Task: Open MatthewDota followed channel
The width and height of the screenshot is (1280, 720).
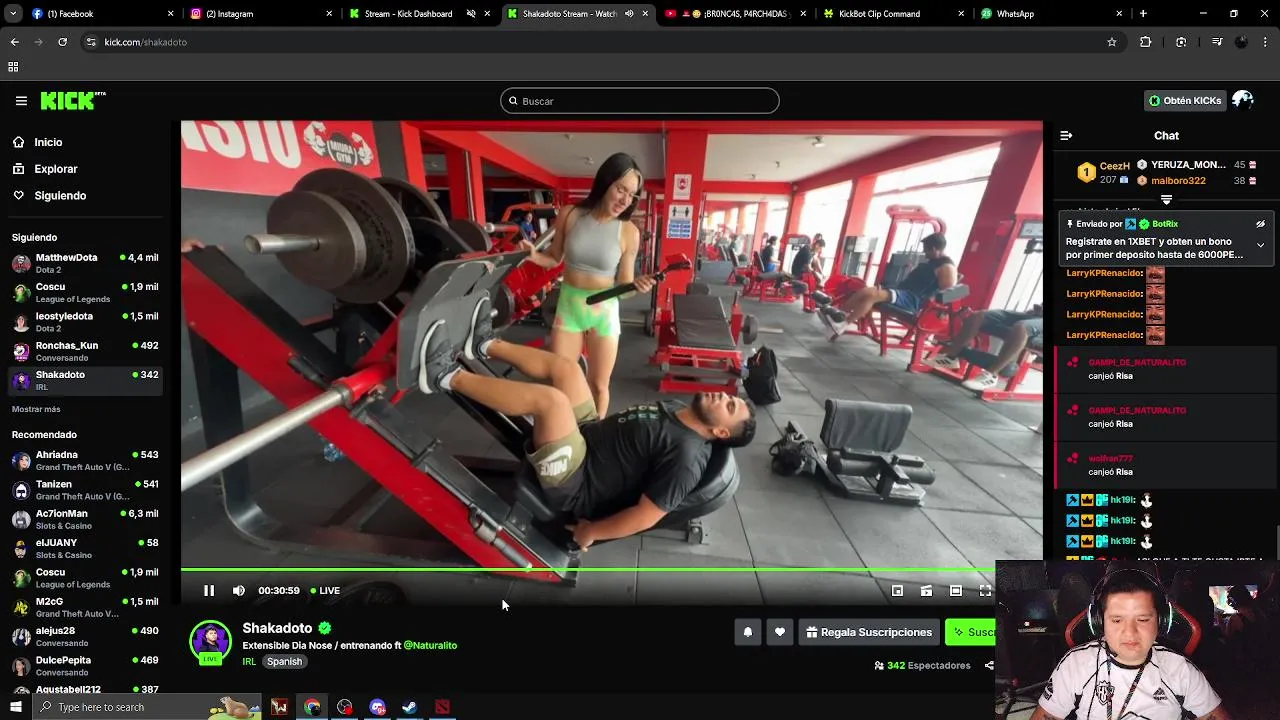Action: [x=85, y=263]
